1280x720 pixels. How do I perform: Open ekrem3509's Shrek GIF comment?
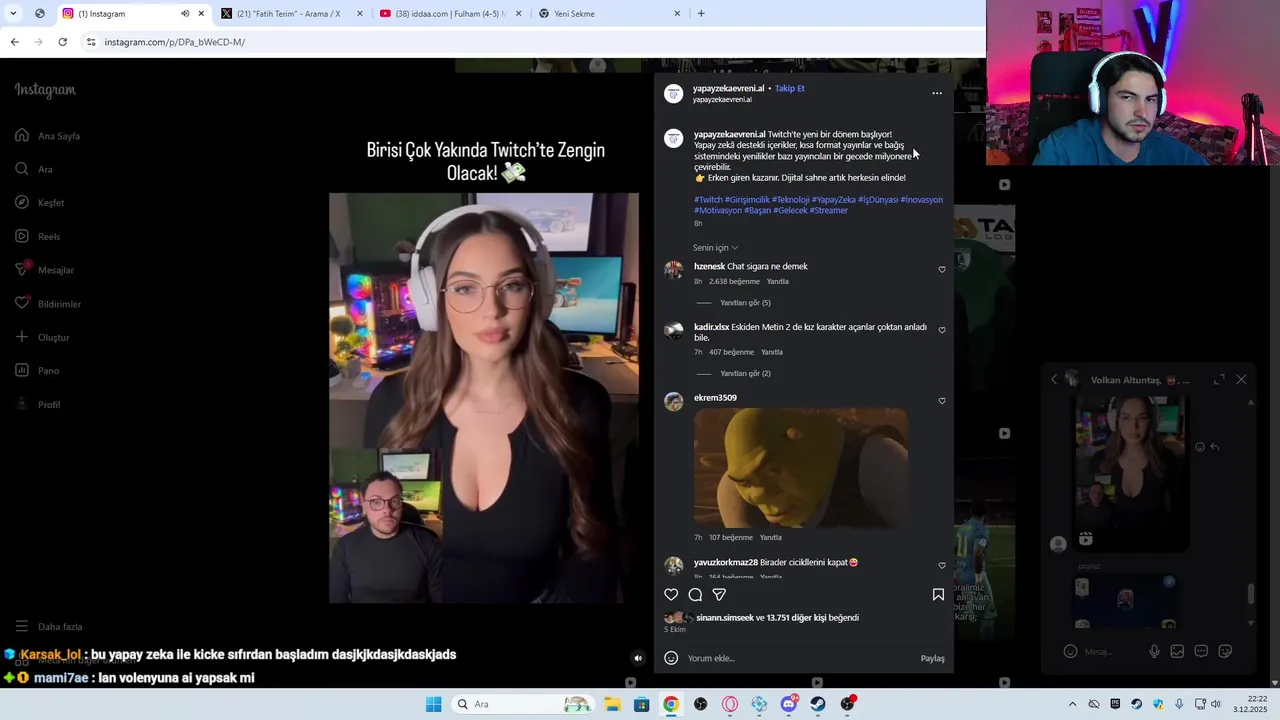pyautogui.click(x=801, y=468)
